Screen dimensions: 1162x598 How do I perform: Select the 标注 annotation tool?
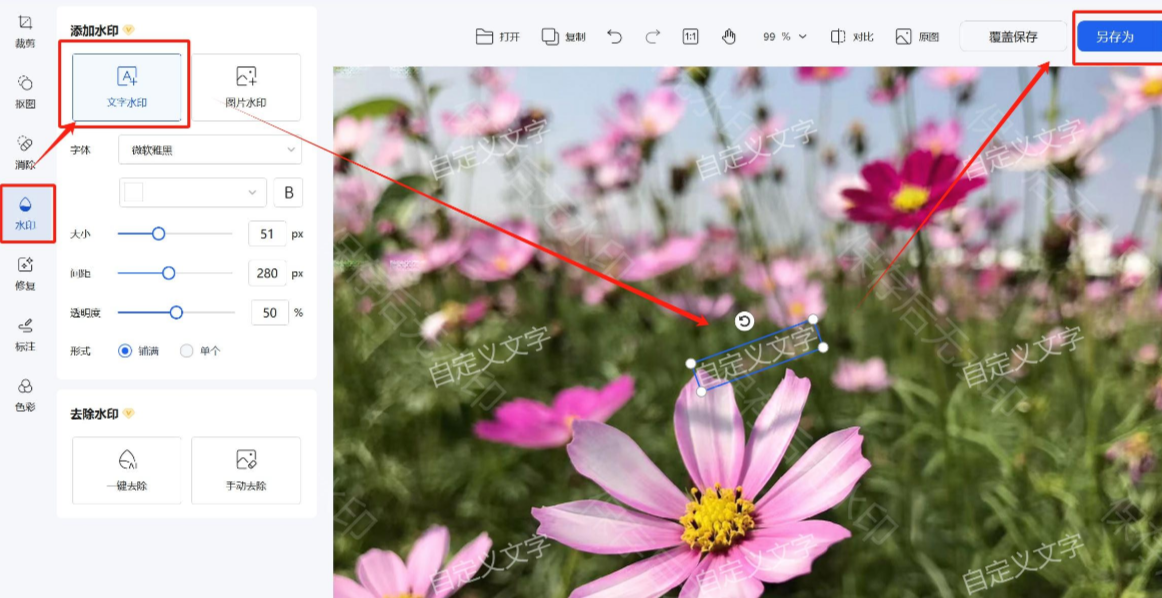click(x=25, y=335)
